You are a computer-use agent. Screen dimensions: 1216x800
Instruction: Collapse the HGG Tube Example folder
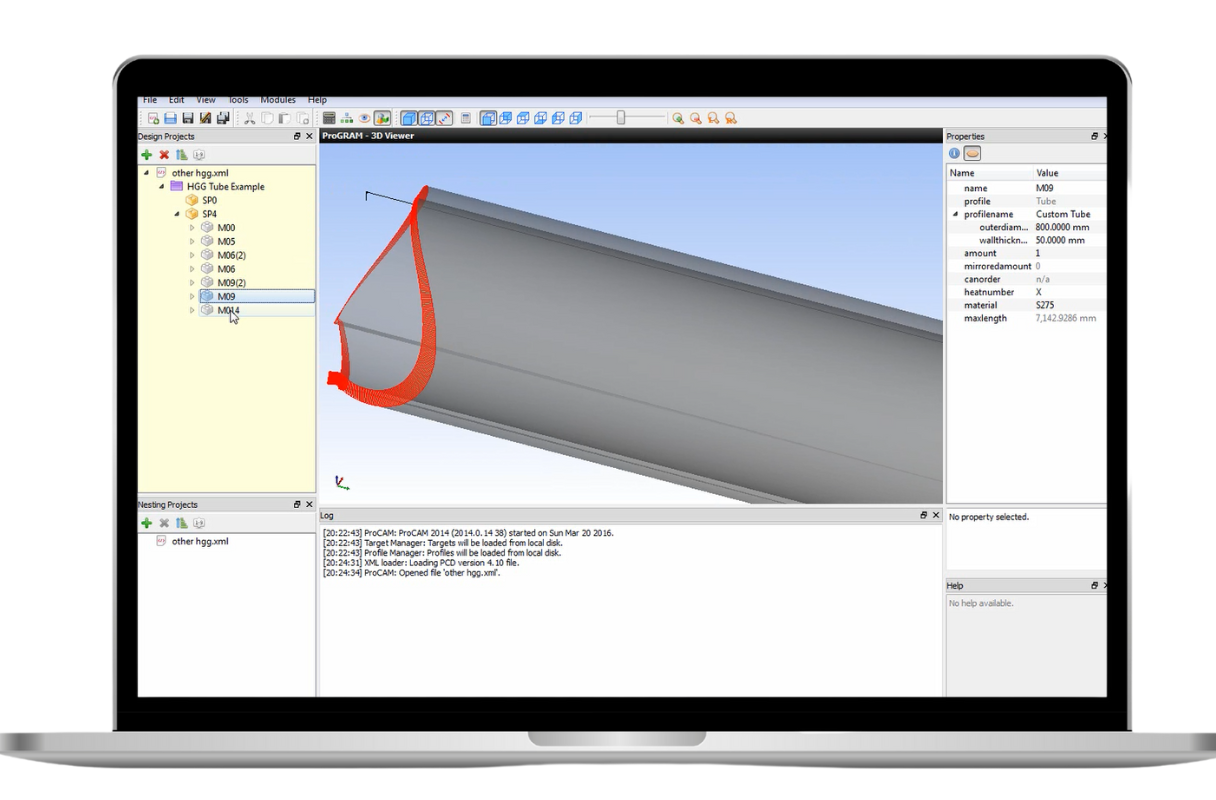coord(162,187)
